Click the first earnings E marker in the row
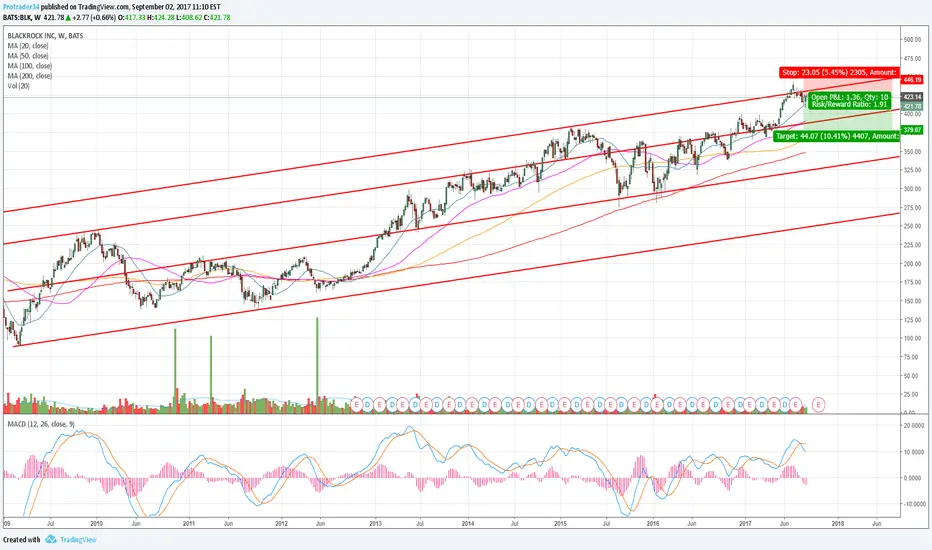This screenshot has width=932, height=550. click(x=356, y=405)
